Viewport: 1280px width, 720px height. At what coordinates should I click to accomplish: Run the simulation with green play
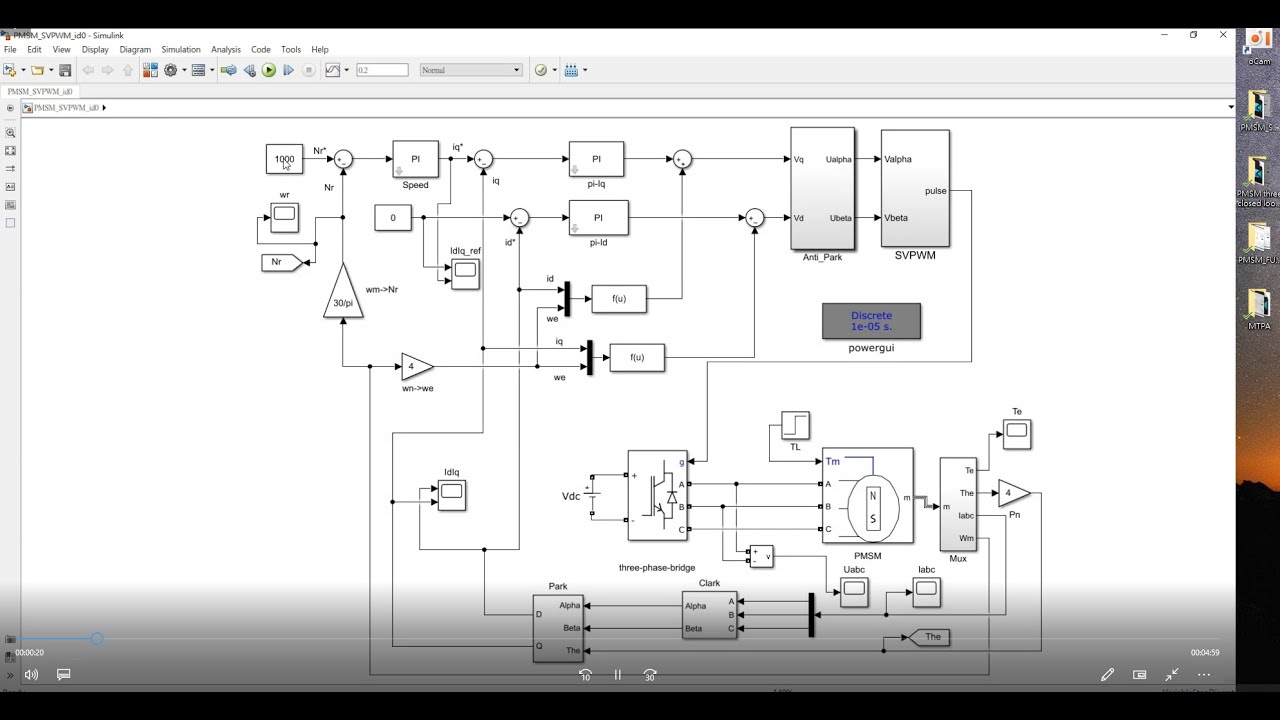269,70
